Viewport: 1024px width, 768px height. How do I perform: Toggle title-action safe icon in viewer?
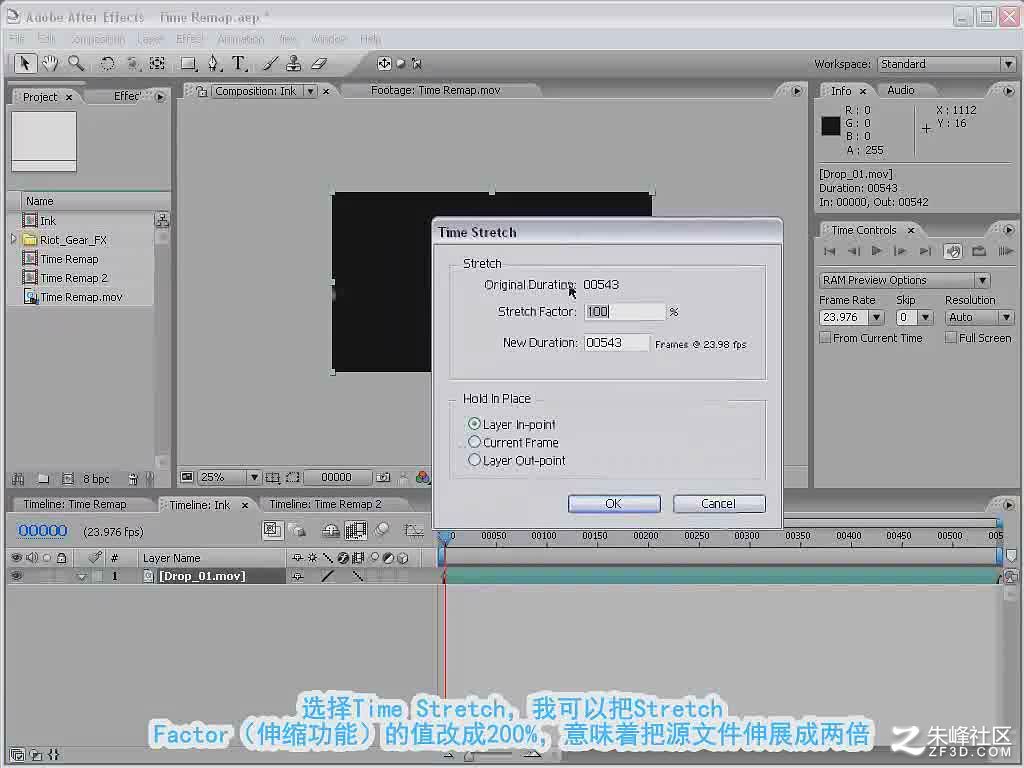pyautogui.click(x=272, y=477)
